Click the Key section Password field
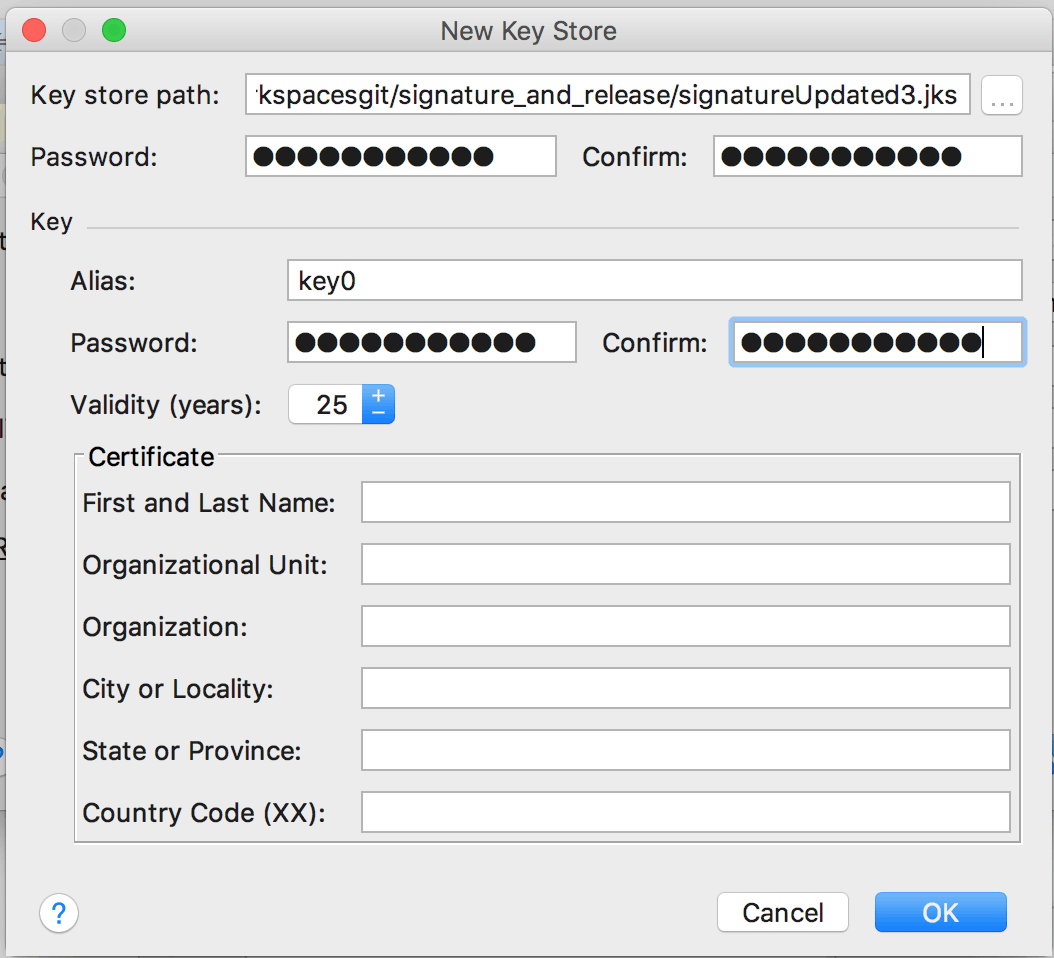This screenshot has width=1054, height=958. point(431,343)
